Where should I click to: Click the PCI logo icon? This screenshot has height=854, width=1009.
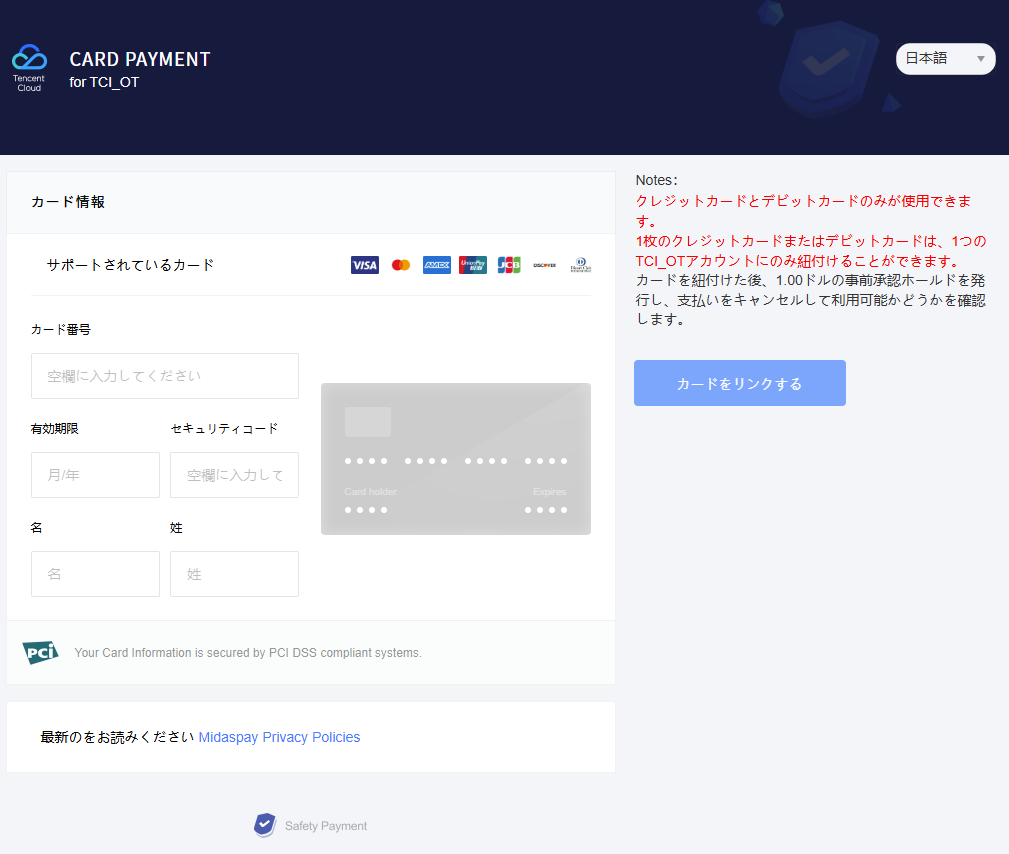(41, 653)
